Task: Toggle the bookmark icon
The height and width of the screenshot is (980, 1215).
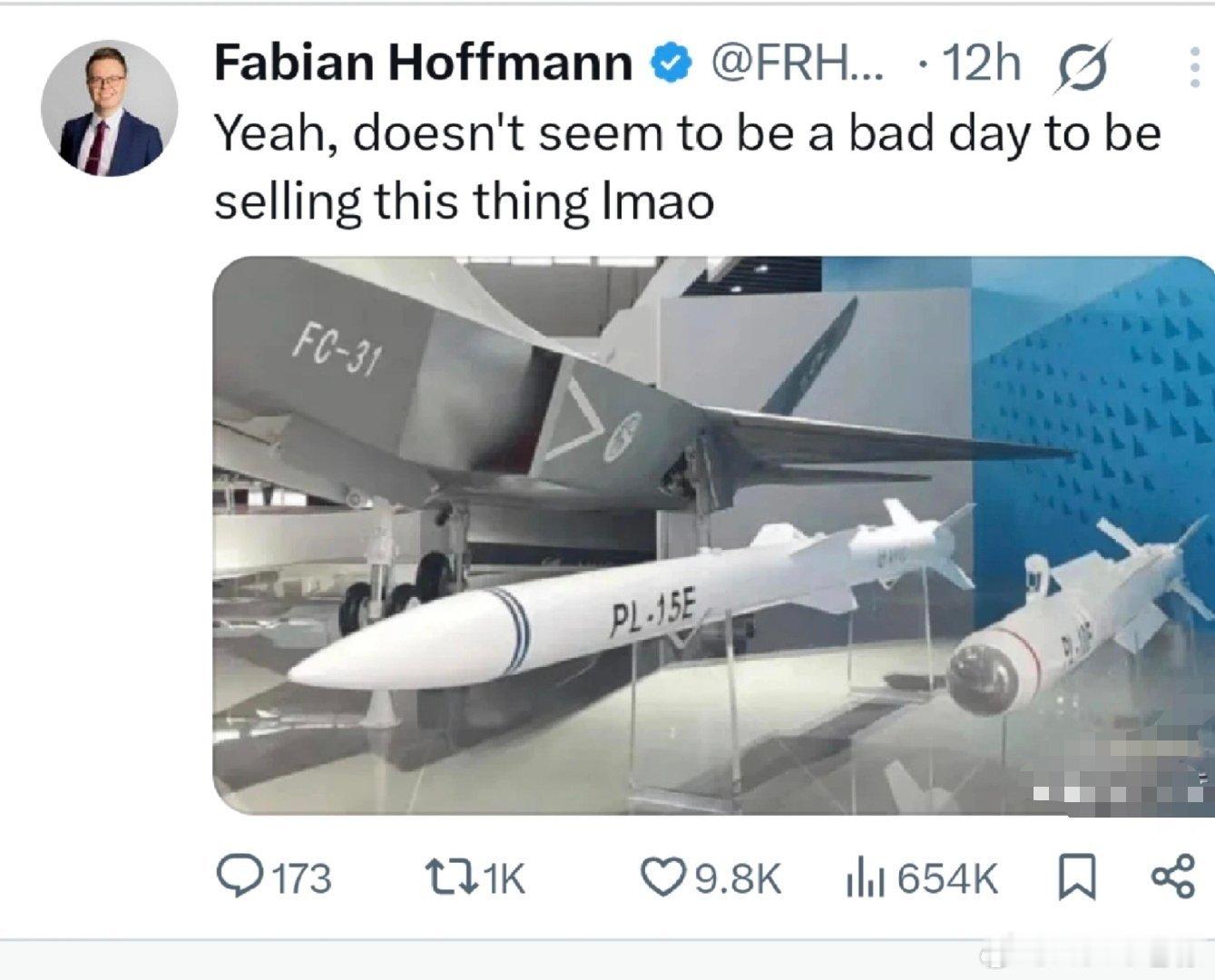Action: point(1077,878)
